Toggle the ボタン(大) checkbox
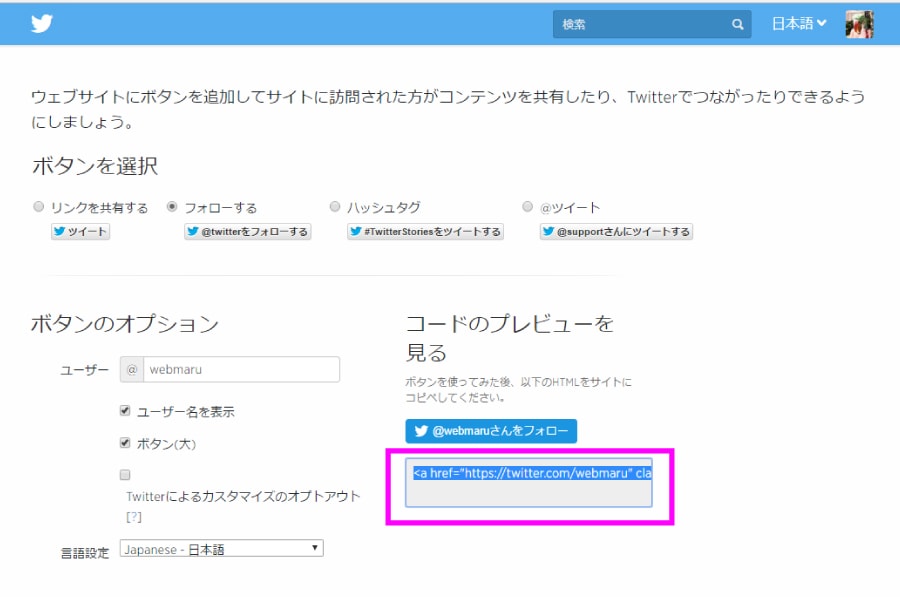The width and height of the screenshot is (900, 597). pyautogui.click(x=125, y=443)
